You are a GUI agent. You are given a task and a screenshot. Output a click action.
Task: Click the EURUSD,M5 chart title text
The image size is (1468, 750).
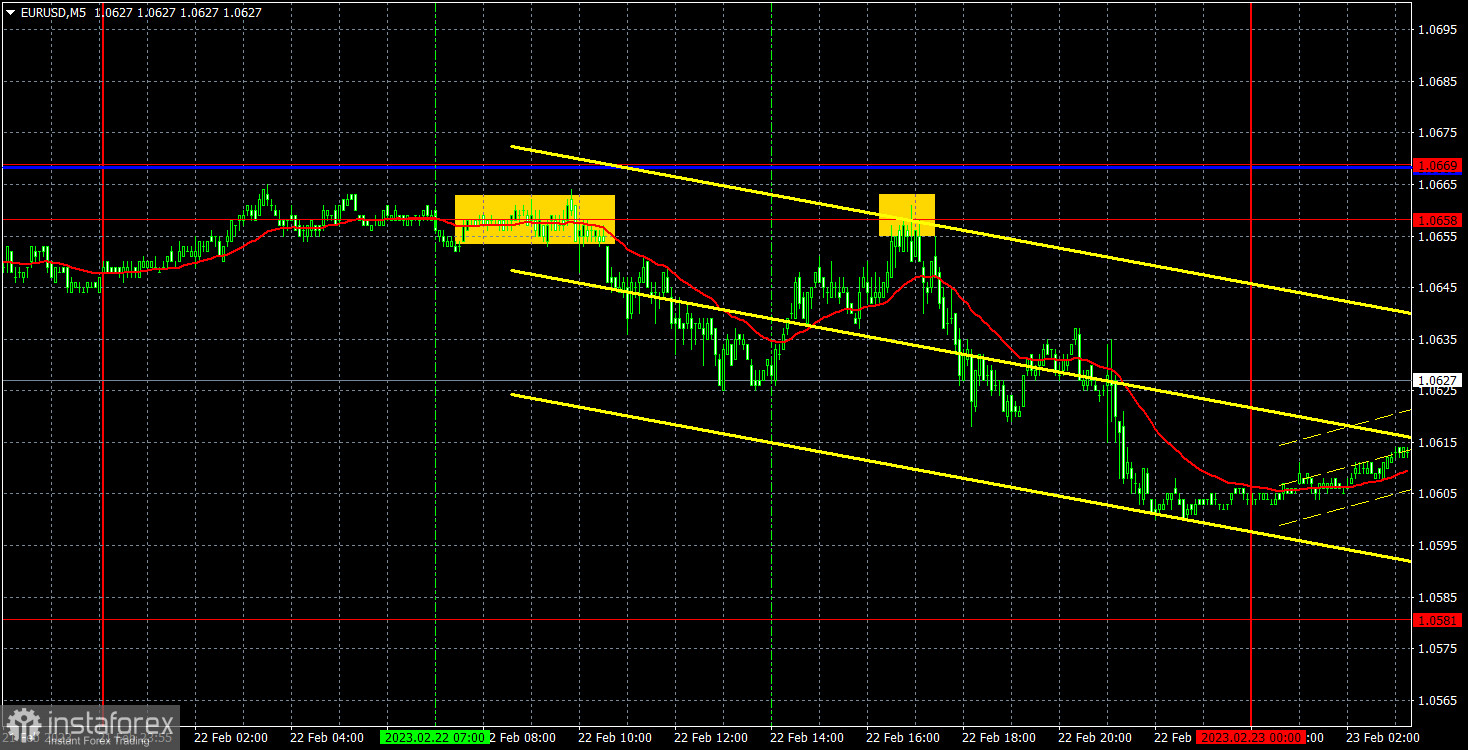coord(53,13)
